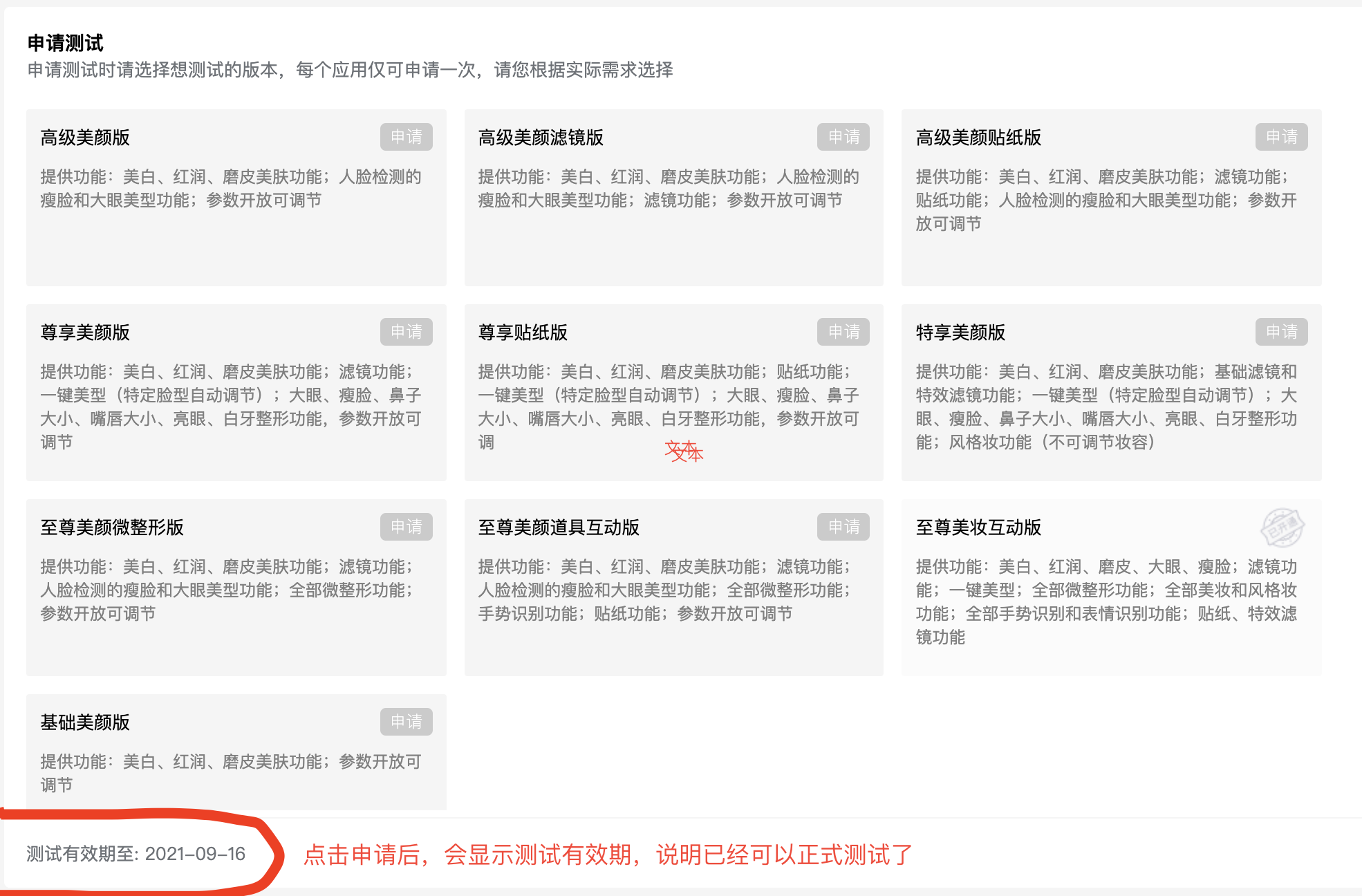The image size is (1362, 896).
Task: Click the 测试有效期至 2021-09-16 text
Action: 136,854
